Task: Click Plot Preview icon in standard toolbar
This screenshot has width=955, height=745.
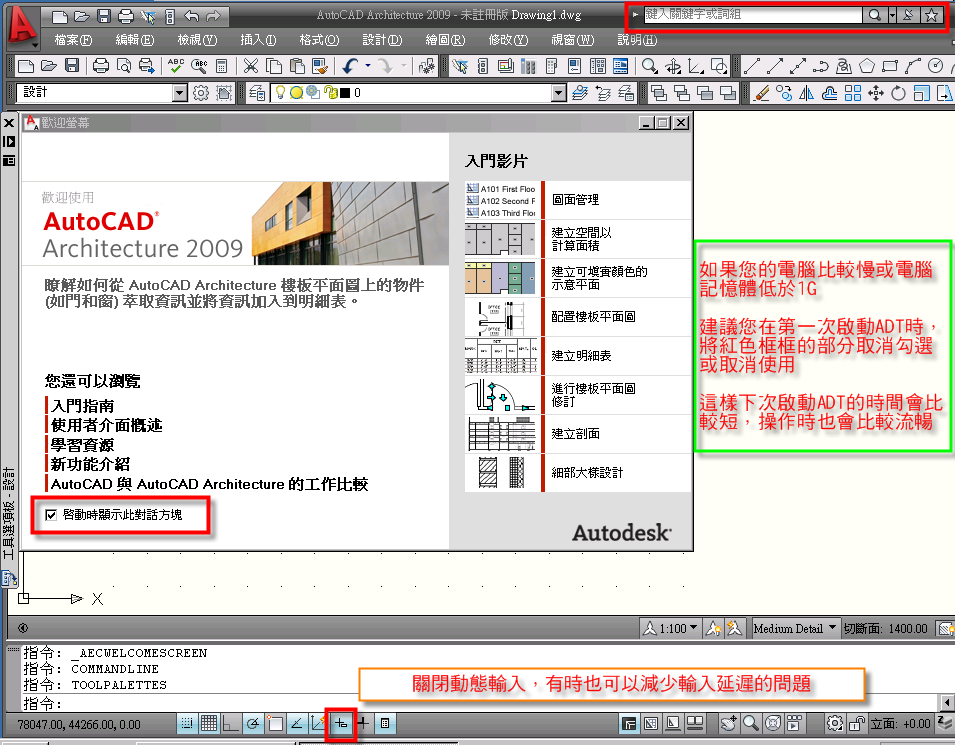Action: click(x=124, y=66)
